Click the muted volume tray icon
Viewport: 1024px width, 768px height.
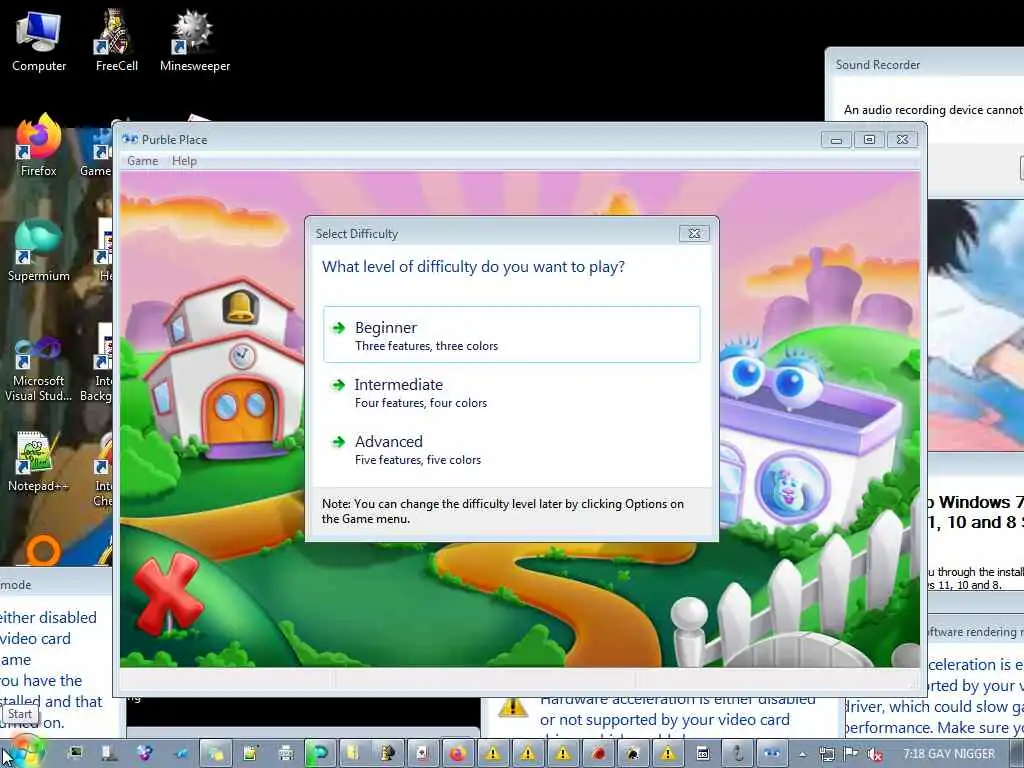[874, 754]
